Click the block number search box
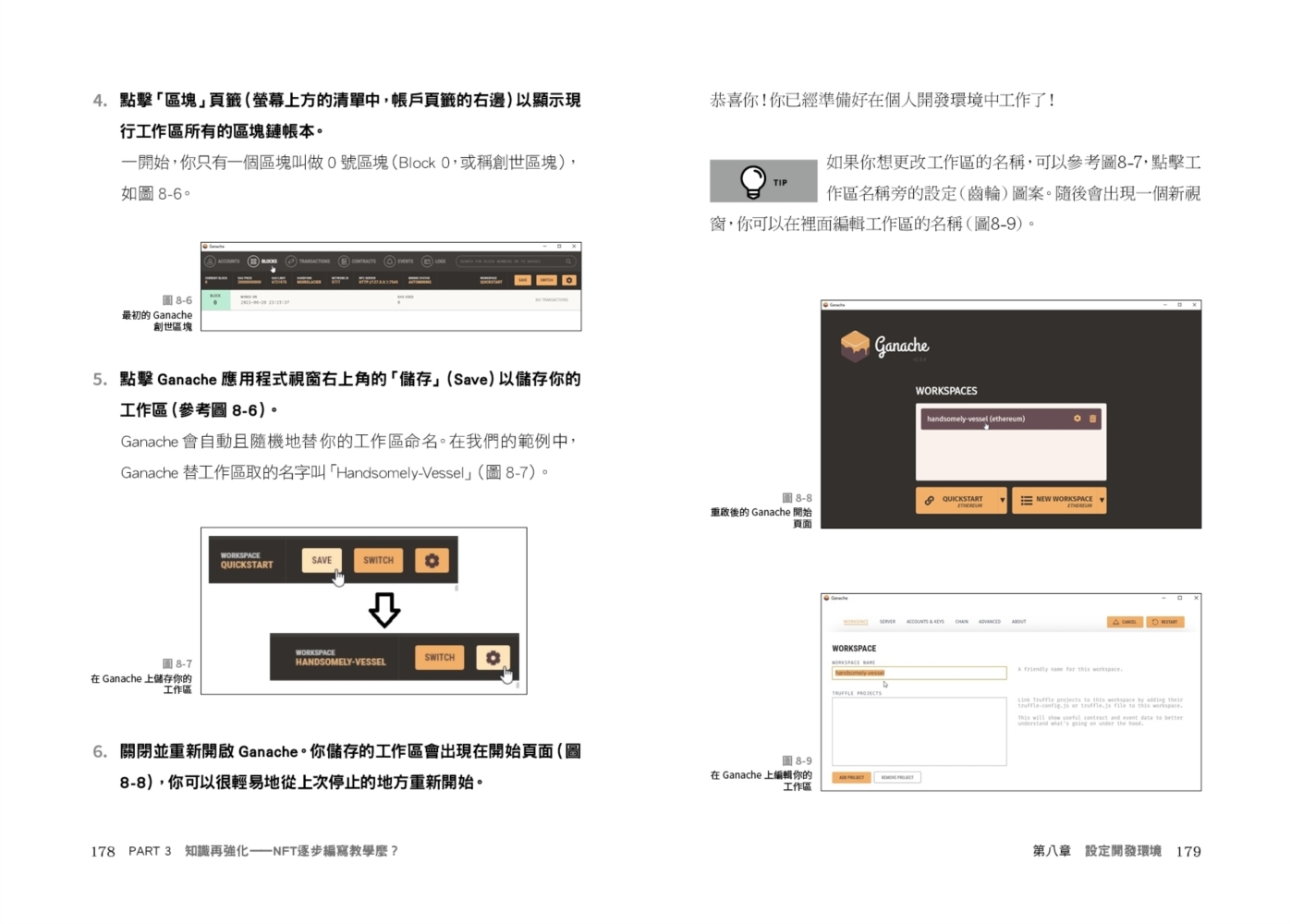 515,261
